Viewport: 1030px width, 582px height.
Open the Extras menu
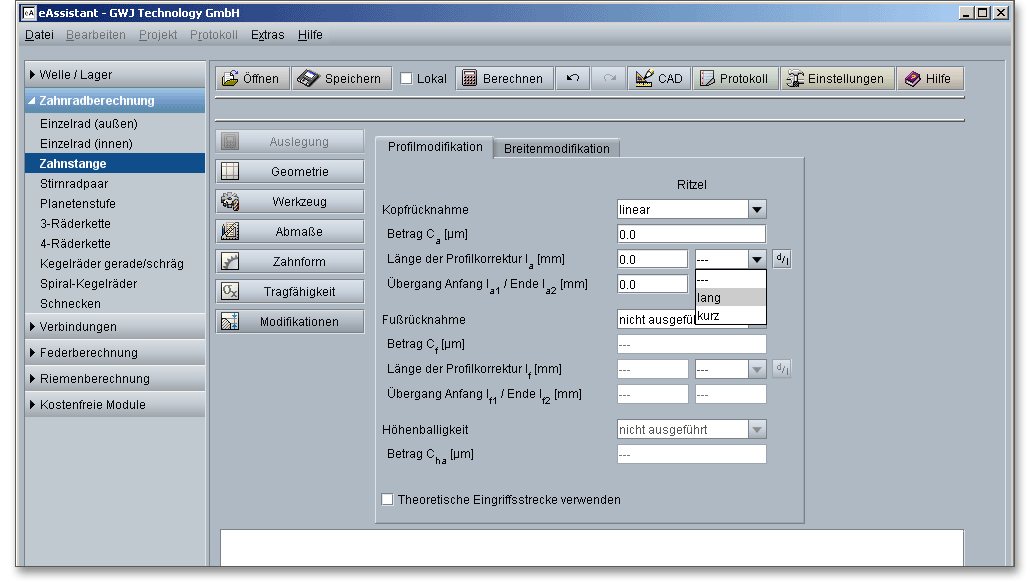pyautogui.click(x=267, y=35)
